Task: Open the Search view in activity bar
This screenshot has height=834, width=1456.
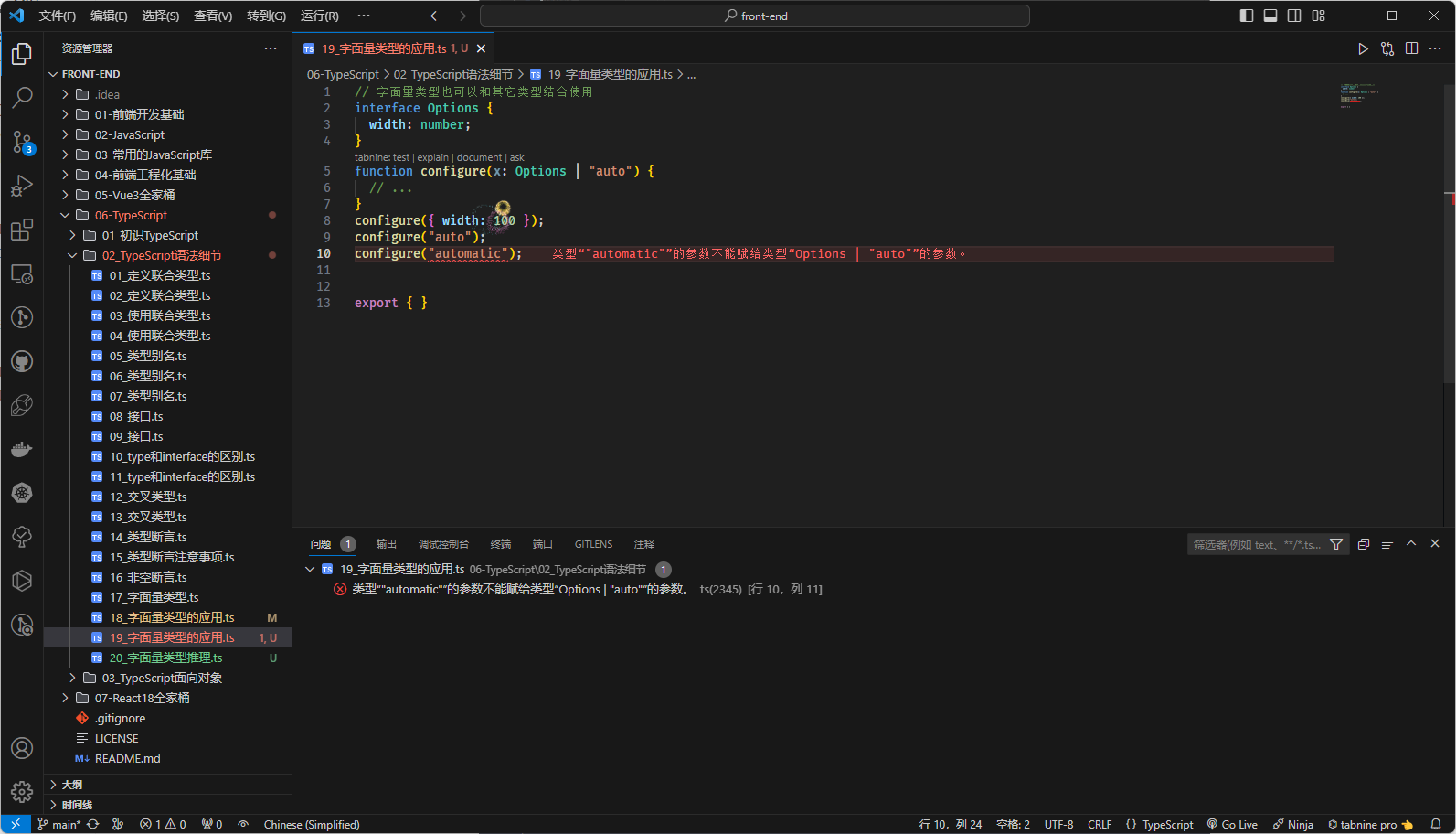Action: tap(22, 97)
